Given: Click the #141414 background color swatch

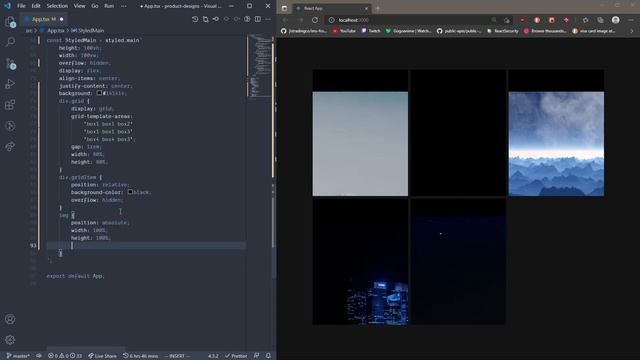Looking at the screenshot, I should pos(99,93).
